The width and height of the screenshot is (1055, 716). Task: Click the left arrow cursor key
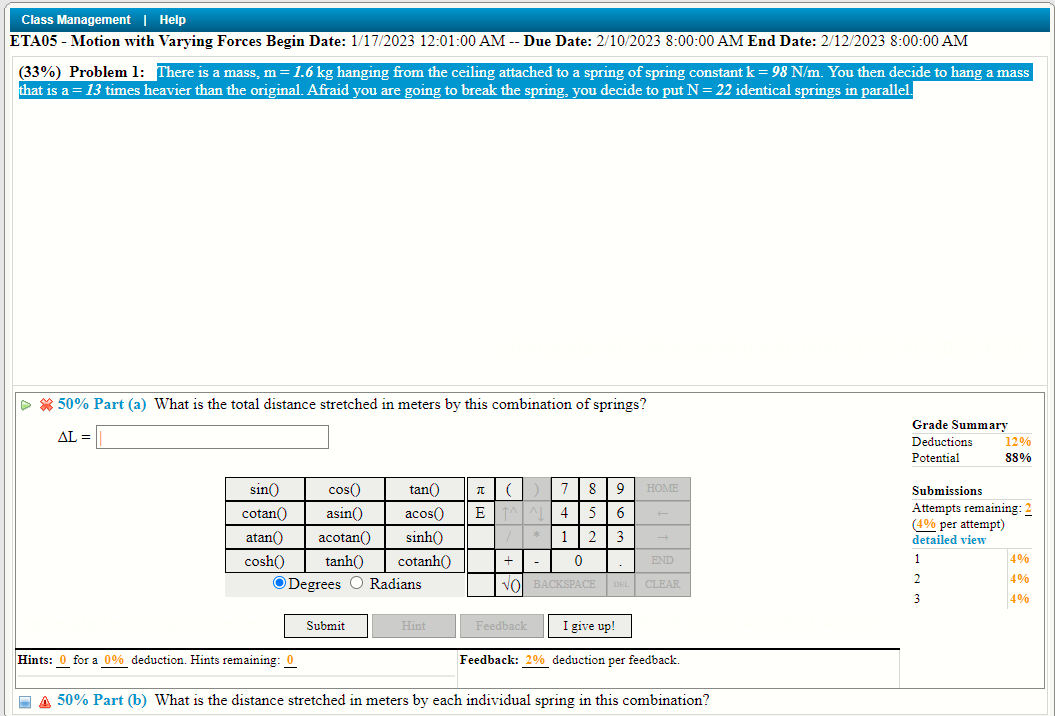click(663, 513)
